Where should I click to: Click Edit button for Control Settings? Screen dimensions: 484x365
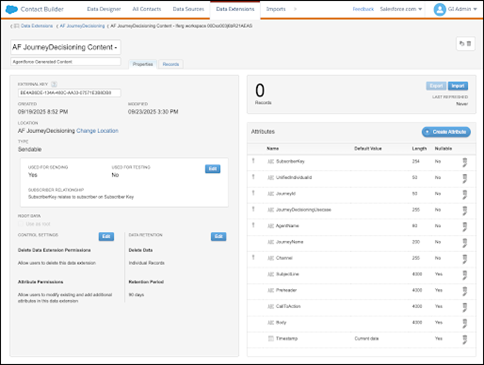point(106,236)
